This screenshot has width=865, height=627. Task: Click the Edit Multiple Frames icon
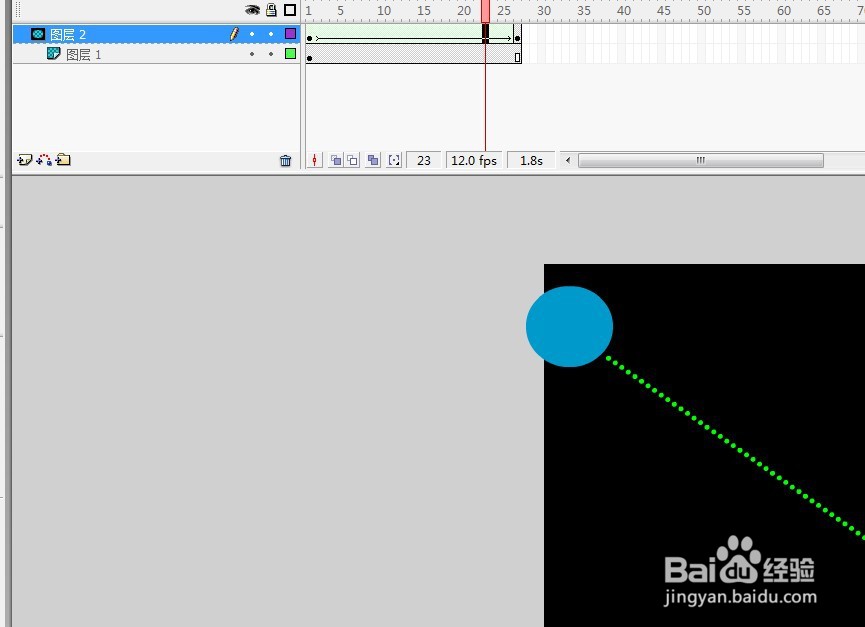[373, 160]
